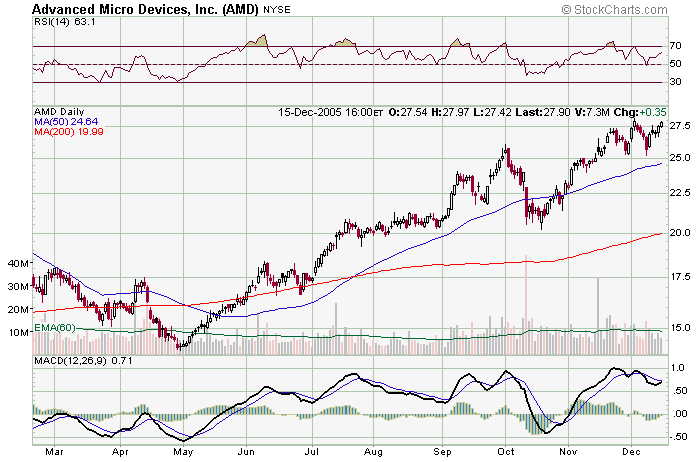Select the RSI scale value 30

[x=675, y=82]
